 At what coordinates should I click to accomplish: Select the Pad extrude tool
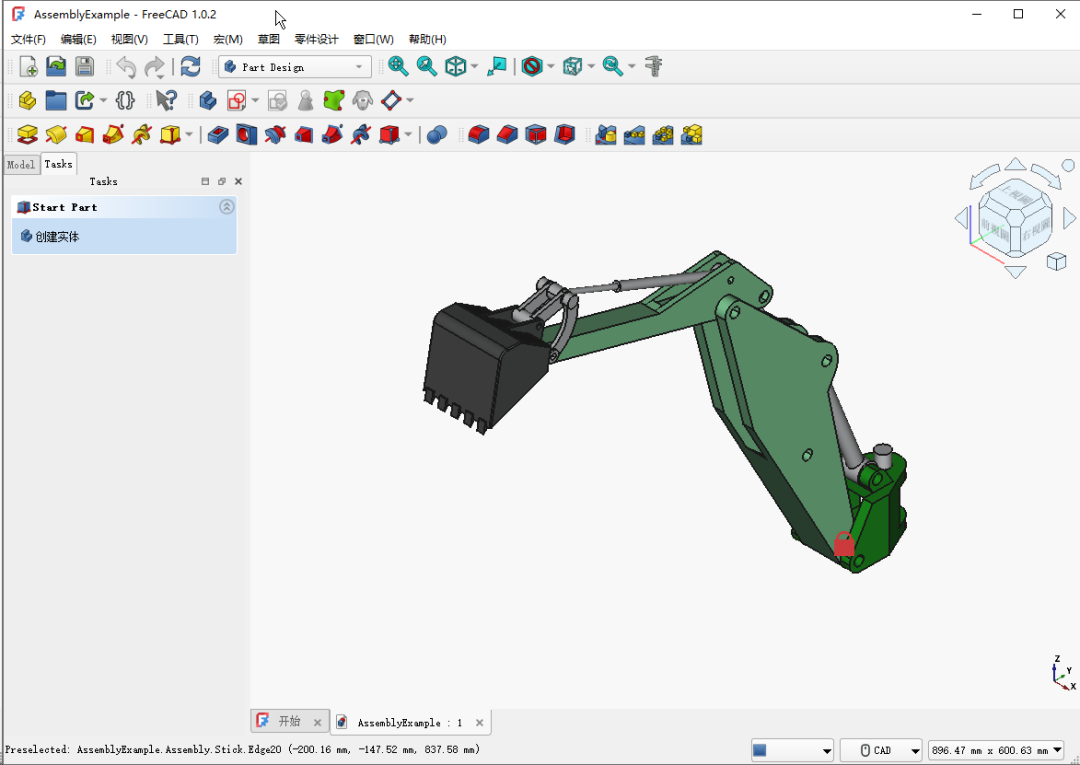(28, 134)
